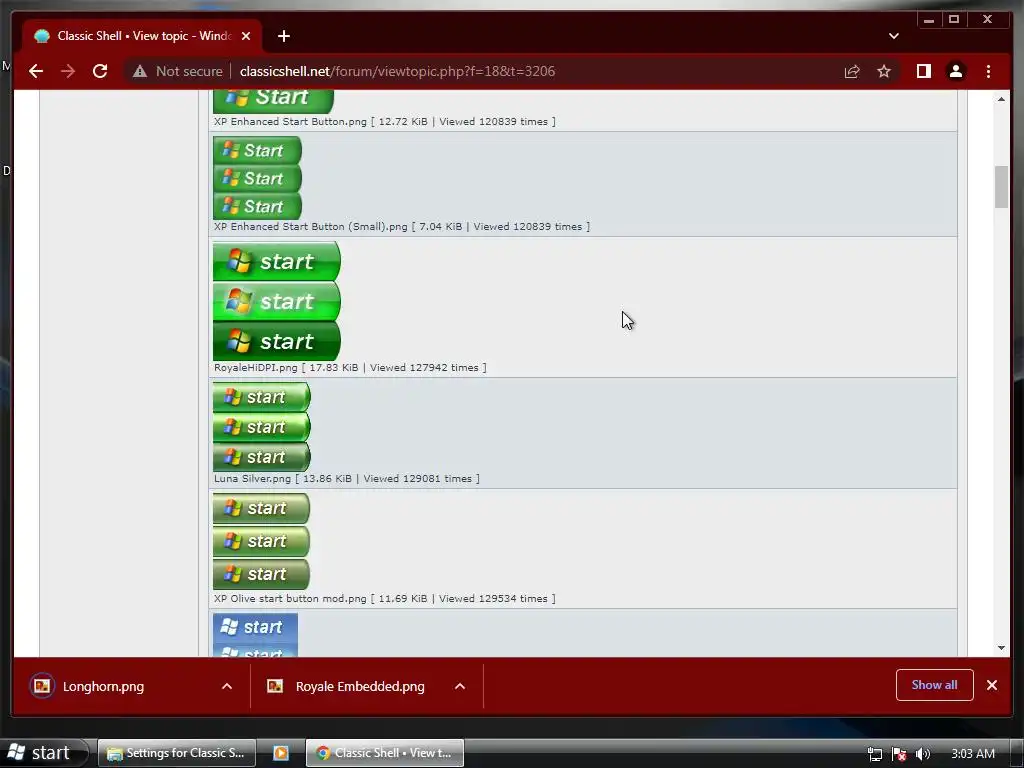Expand options for Royale Embedded.png download

coord(460,686)
